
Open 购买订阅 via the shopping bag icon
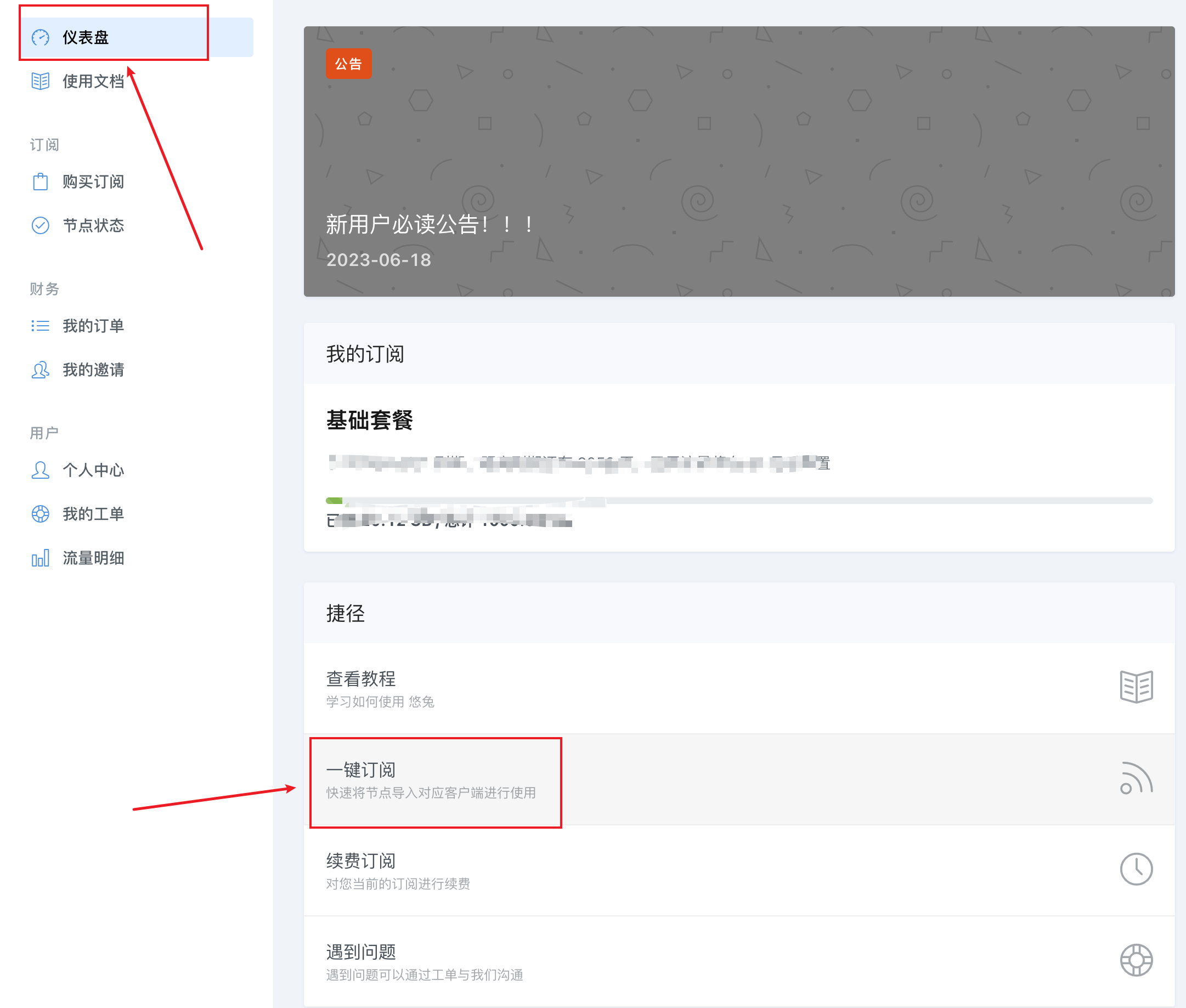[40, 182]
